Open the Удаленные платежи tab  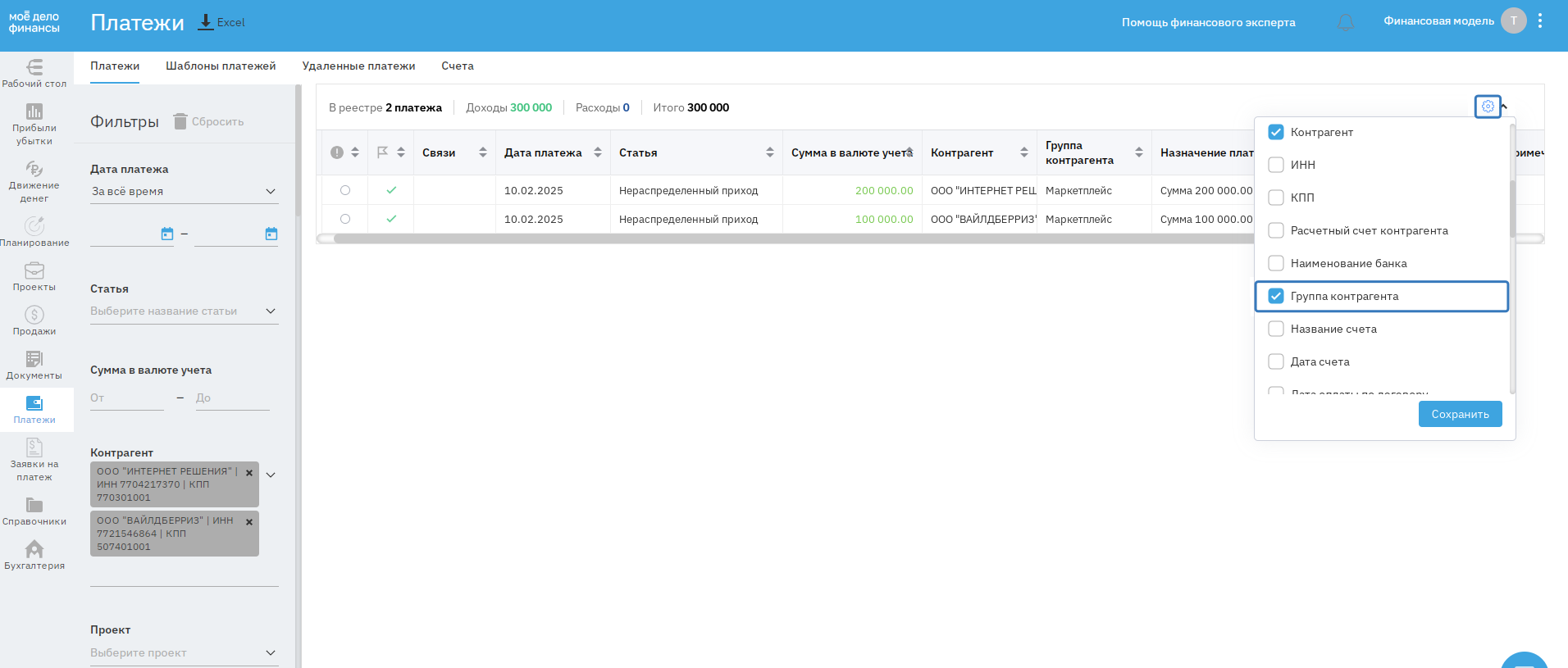[x=358, y=66]
